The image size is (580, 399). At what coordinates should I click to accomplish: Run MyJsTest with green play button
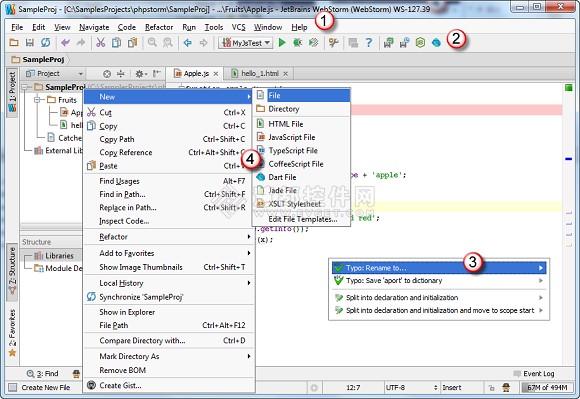[282, 43]
